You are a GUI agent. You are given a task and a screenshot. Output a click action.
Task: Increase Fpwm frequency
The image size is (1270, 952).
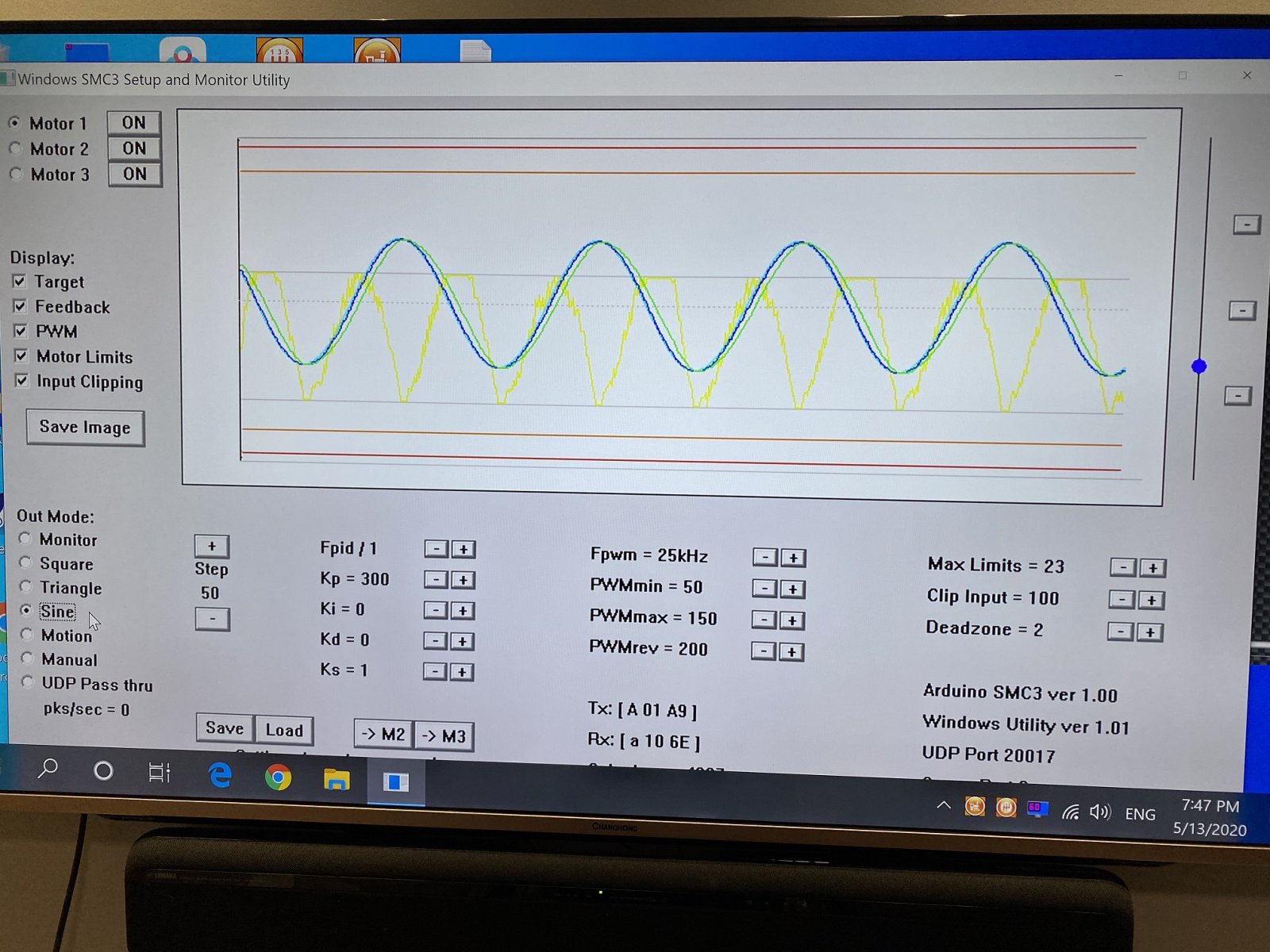pyautogui.click(x=793, y=558)
